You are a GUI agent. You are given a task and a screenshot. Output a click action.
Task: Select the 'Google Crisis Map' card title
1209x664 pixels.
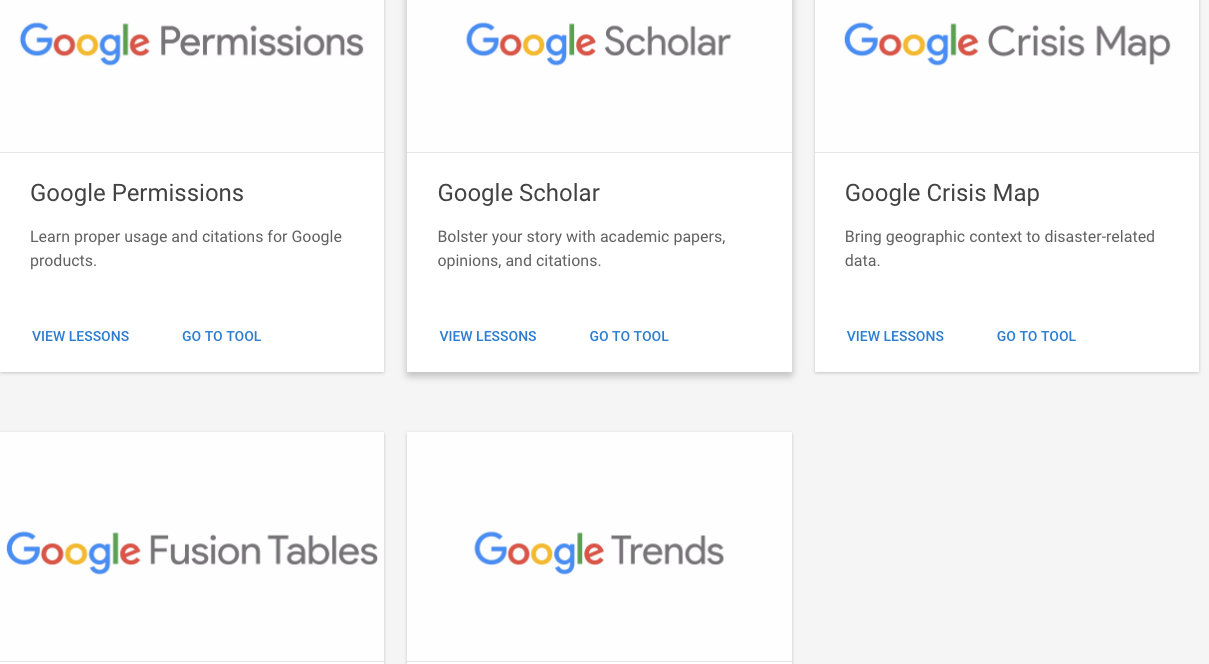[x=942, y=193]
